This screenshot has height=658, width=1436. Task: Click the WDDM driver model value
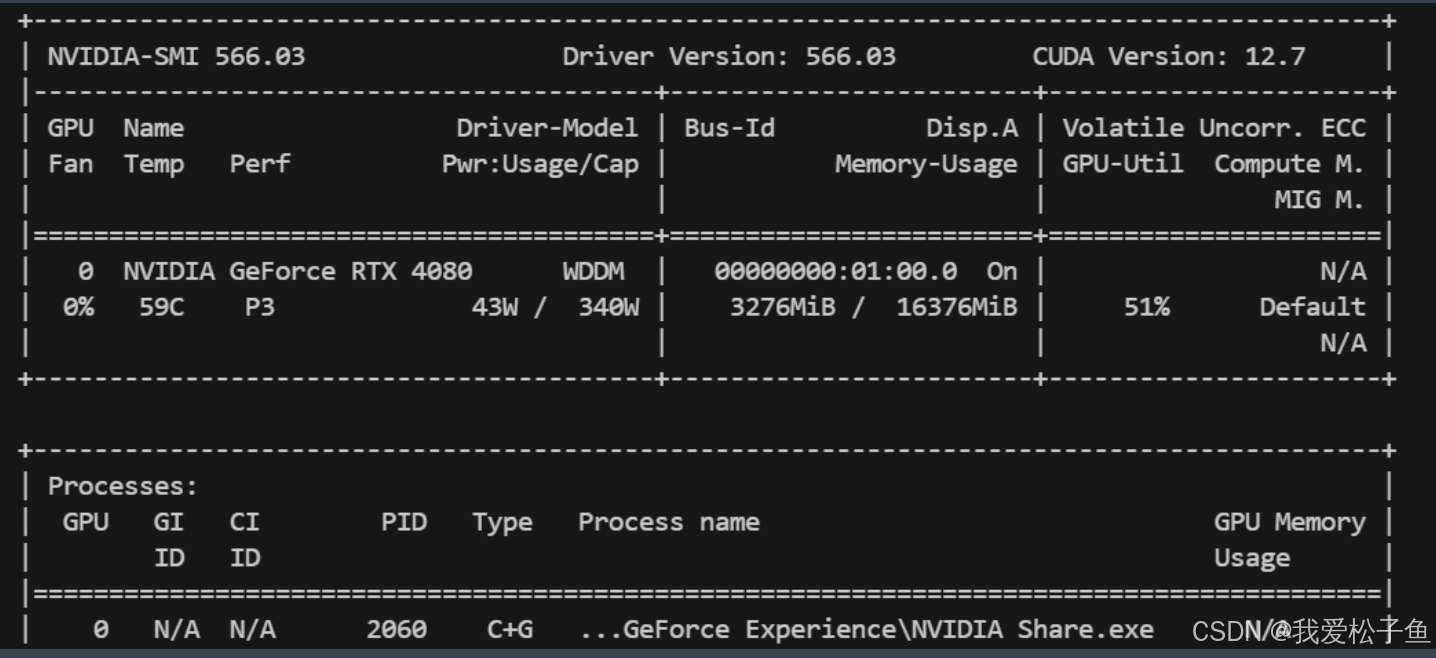(x=593, y=271)
